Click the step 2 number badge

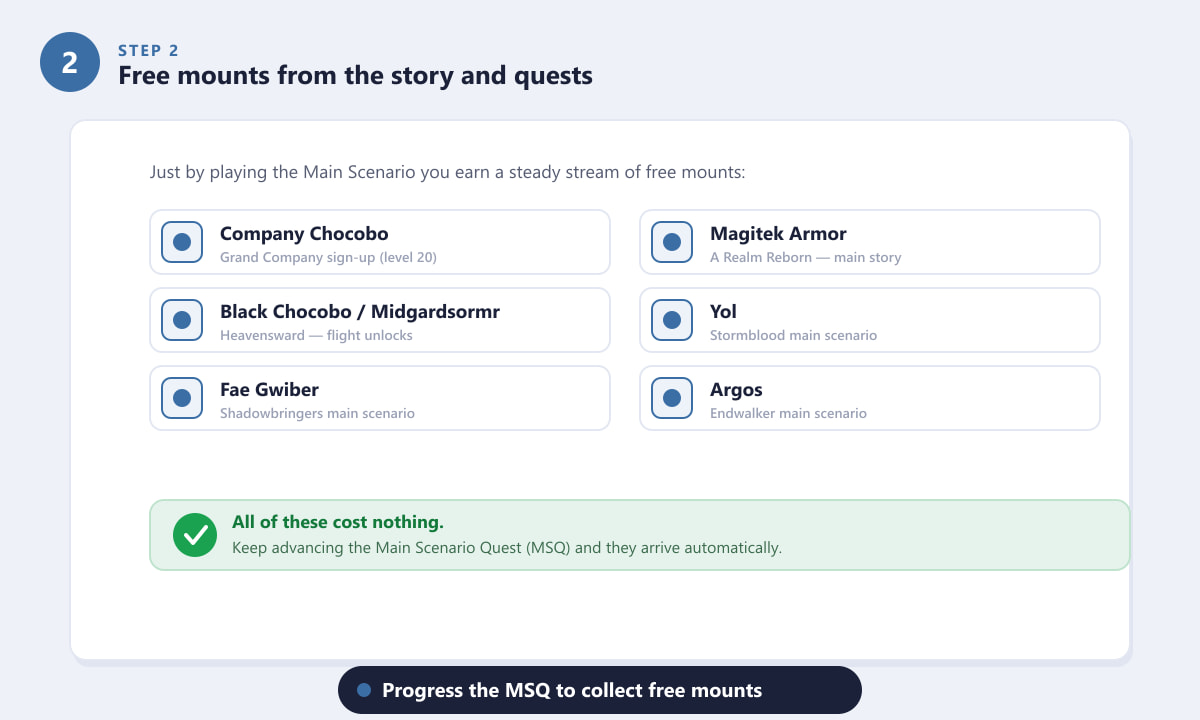click(70, 62)
